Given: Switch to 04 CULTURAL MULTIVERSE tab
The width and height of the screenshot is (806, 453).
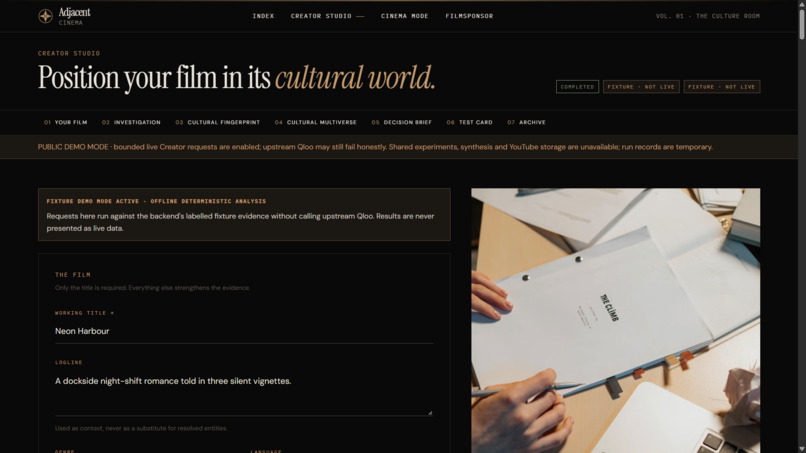Looking at the screenshot, I should coord(316,122).
